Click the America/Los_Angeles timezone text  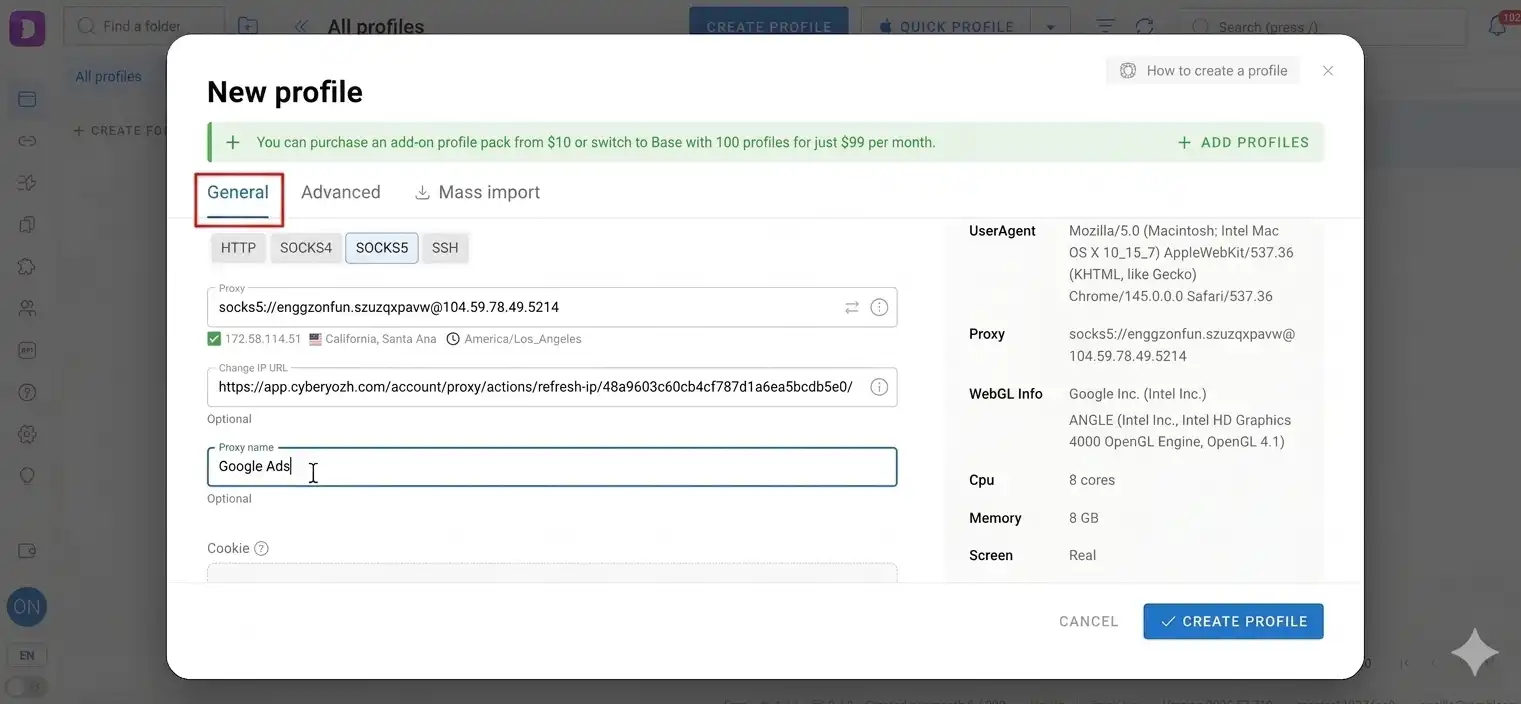[523, 339]
